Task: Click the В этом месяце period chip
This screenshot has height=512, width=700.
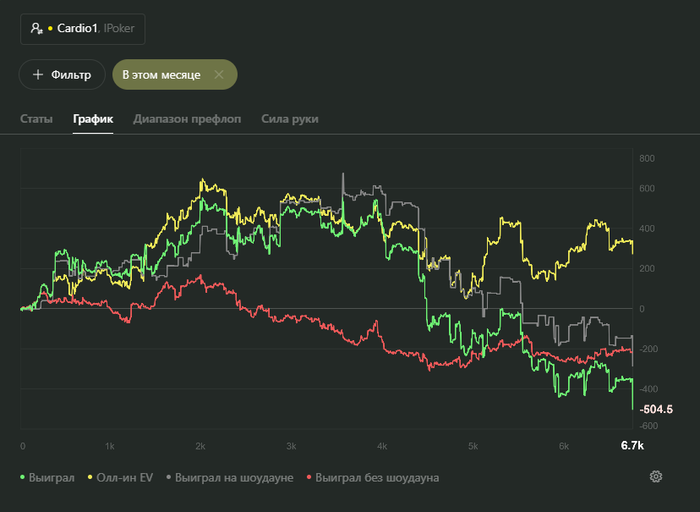Action: tap(161, 75)
